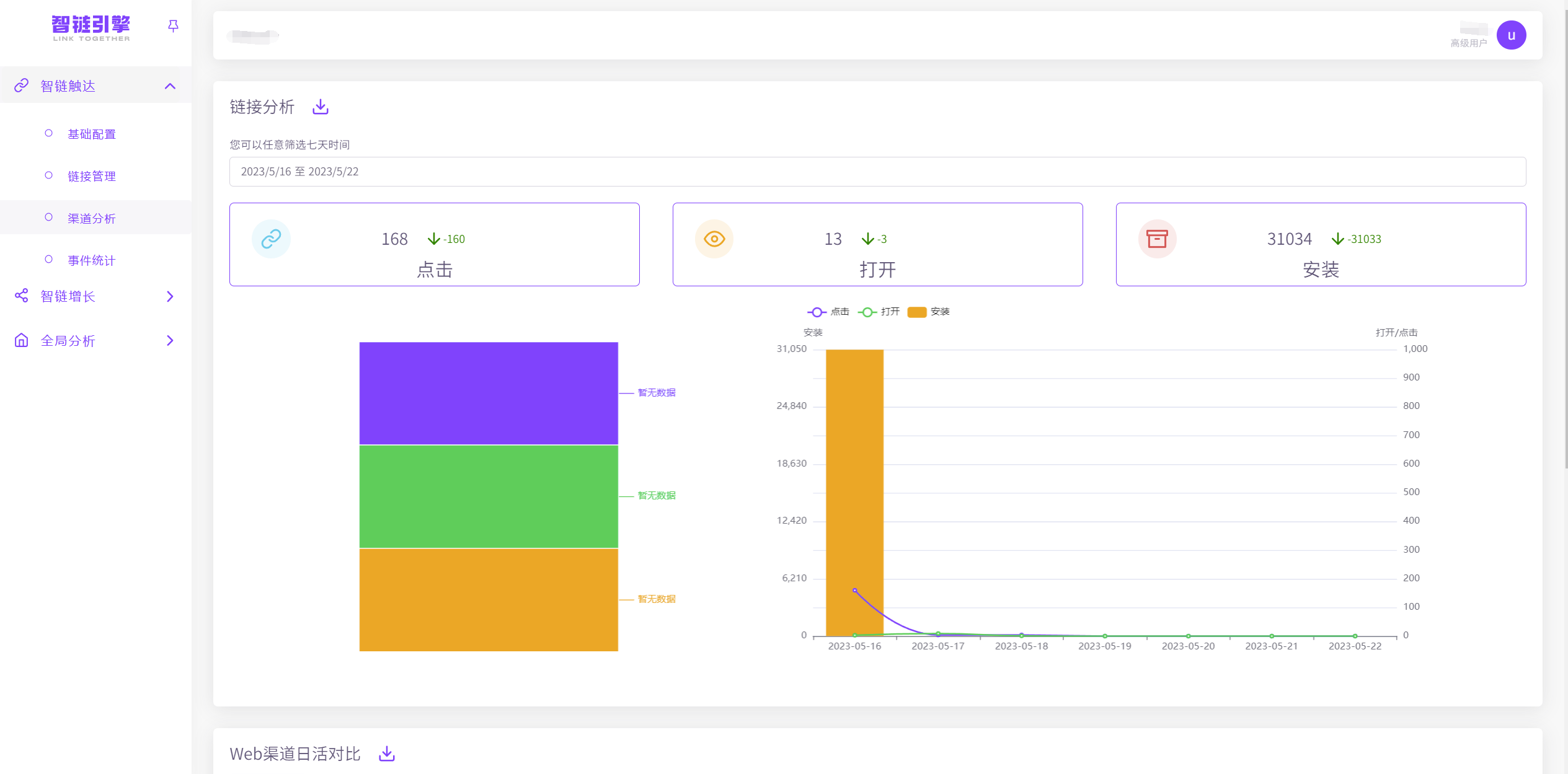Viewport: 1568px width, 774px height.
Task: Click the user avatar 'u'
Action: (1511, 35)
